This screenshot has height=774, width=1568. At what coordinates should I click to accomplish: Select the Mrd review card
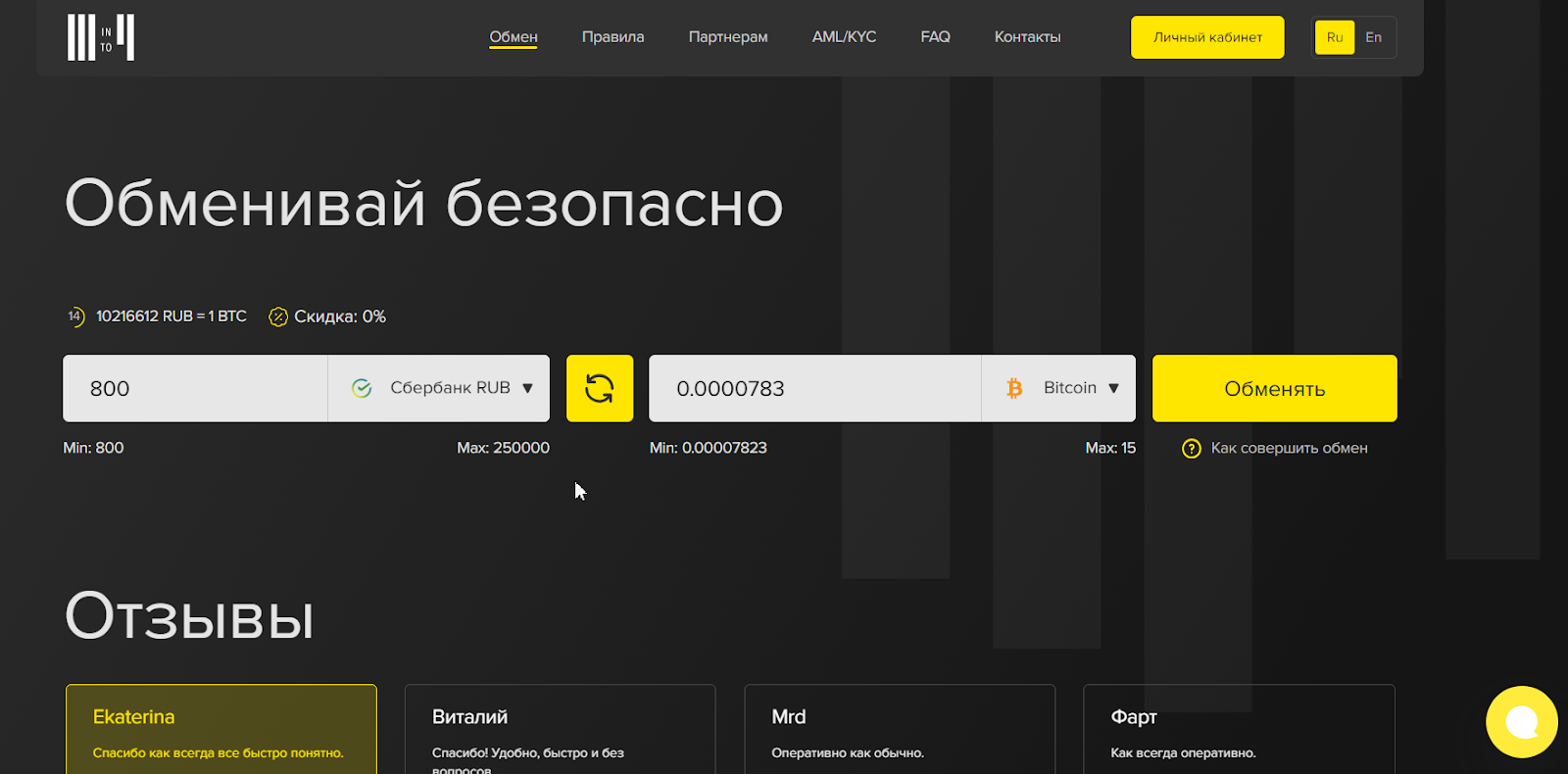click(900, 729)
